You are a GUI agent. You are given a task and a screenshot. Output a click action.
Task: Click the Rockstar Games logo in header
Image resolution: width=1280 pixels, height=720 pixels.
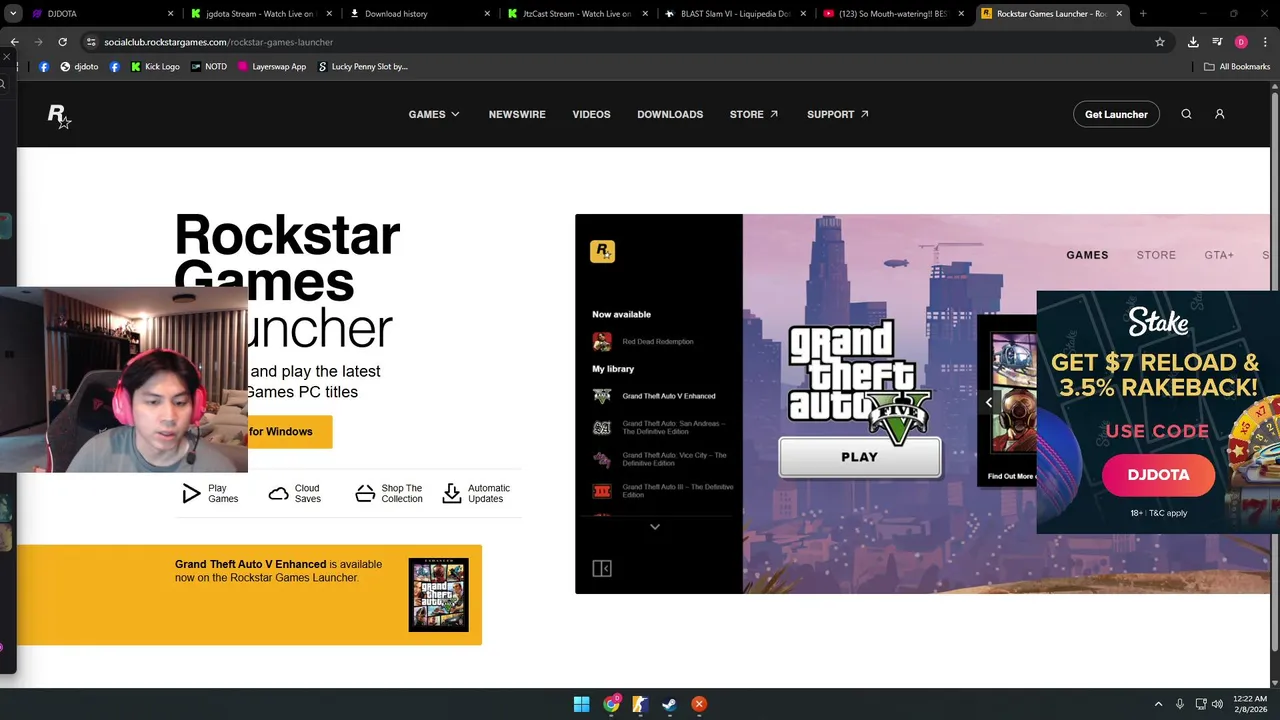(59, 116)
